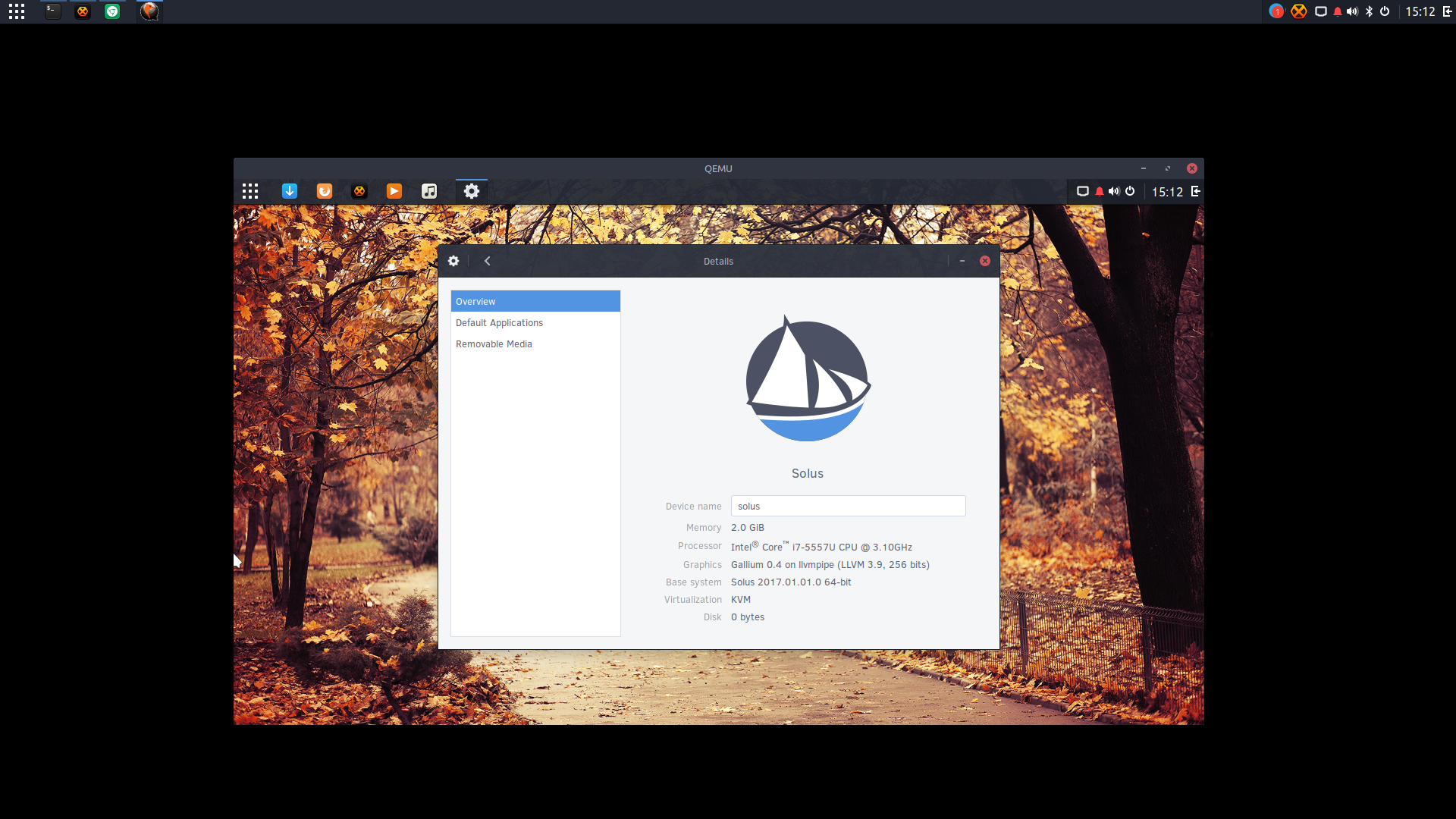The height and width of the screenshot is (819, 1456).
Task: Click the Memory value 2.0 GiB
Action: [748, 528]
